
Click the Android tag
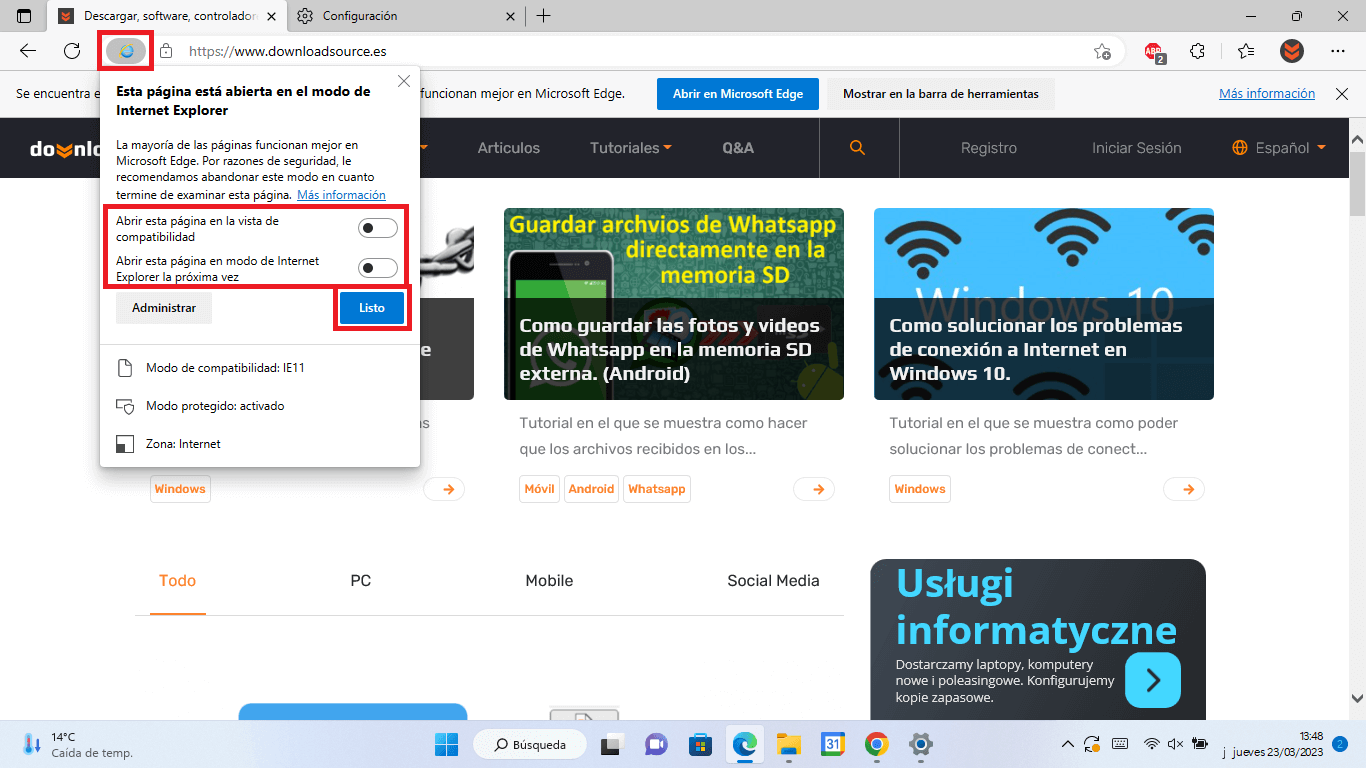(592, 489)
